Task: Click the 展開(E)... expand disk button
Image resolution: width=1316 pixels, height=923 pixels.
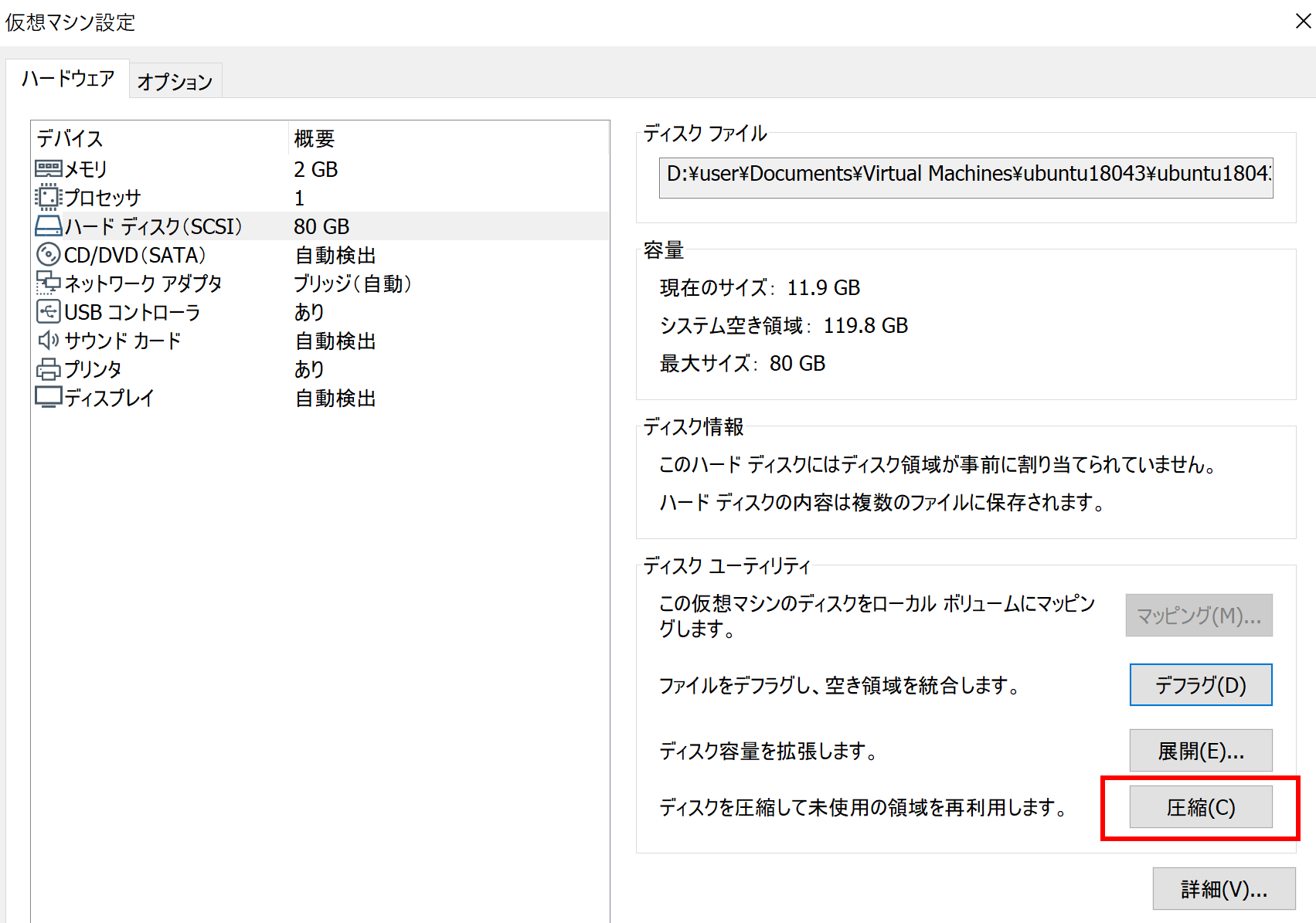Action: tap(1200, 751)
